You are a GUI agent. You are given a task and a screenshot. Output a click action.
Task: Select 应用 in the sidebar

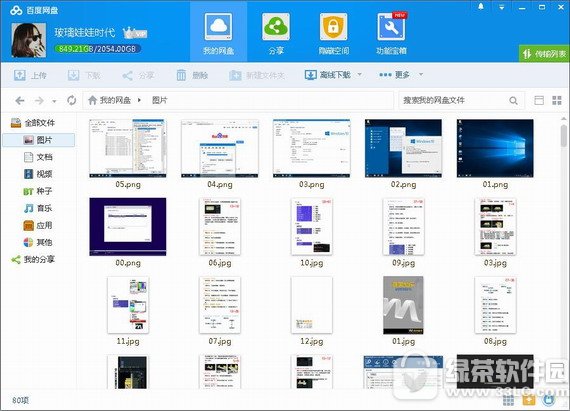tap(39, 225)
